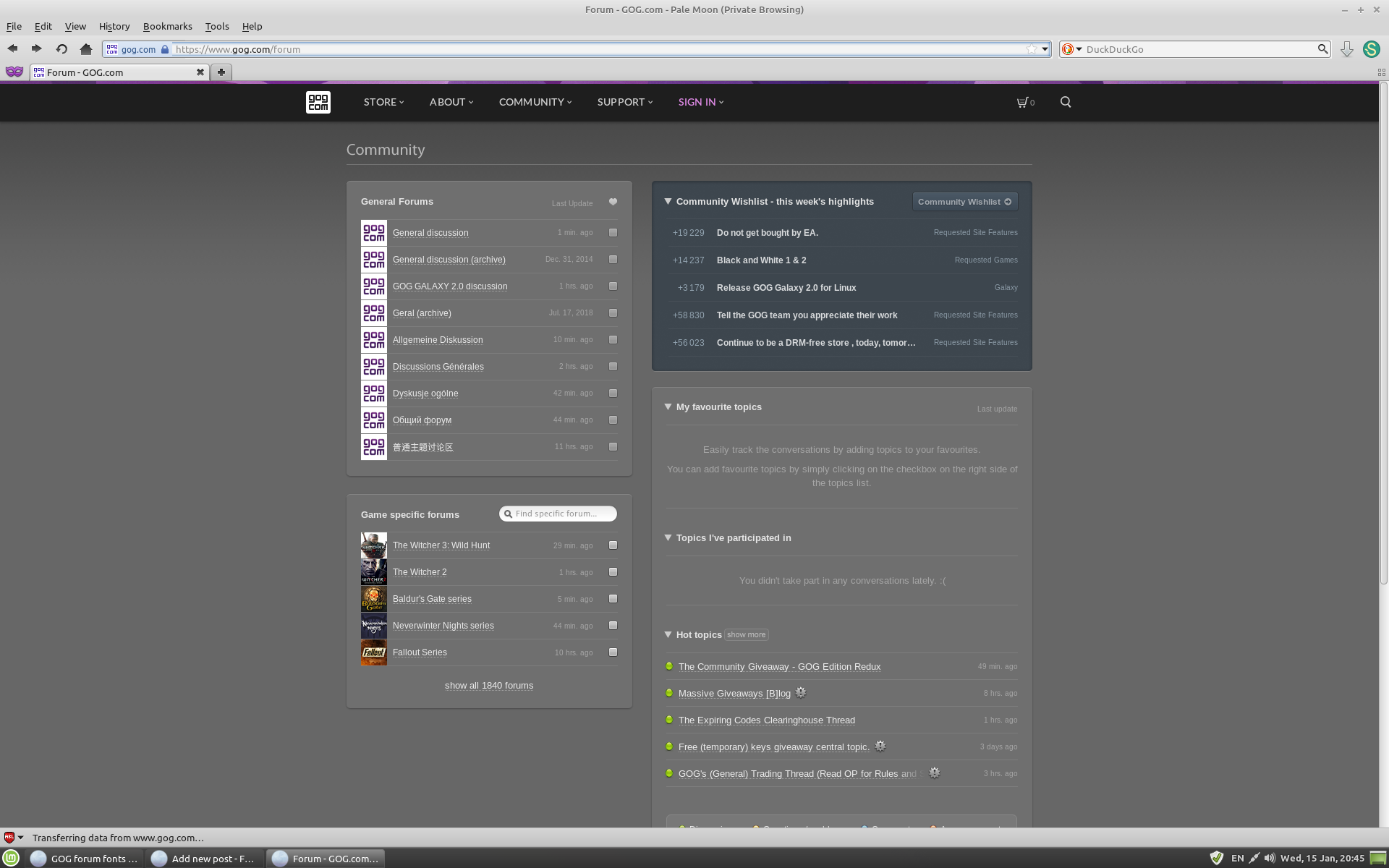Open the Bookmarks menu
Image resolution: width=1389 pixels, height=868 pixels.
pos(168,26)
